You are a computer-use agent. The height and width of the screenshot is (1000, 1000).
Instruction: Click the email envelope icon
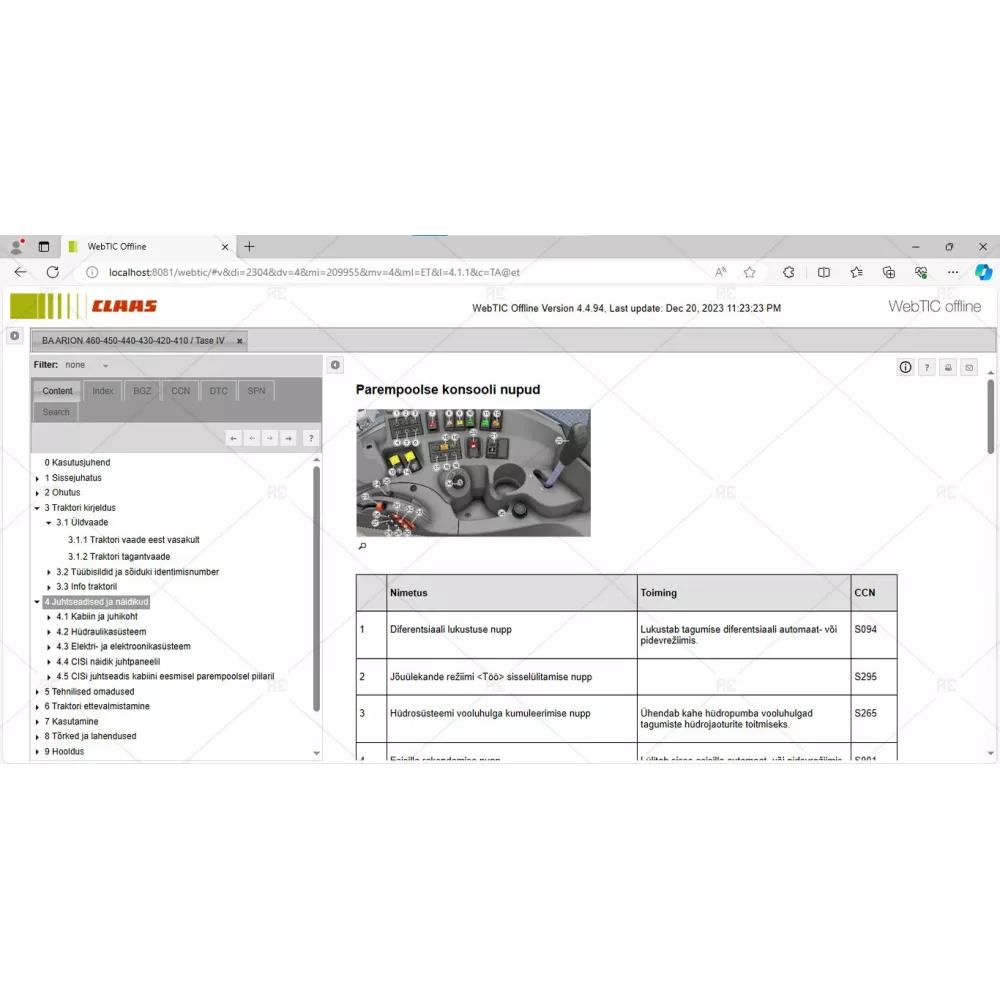coord(968,367)
